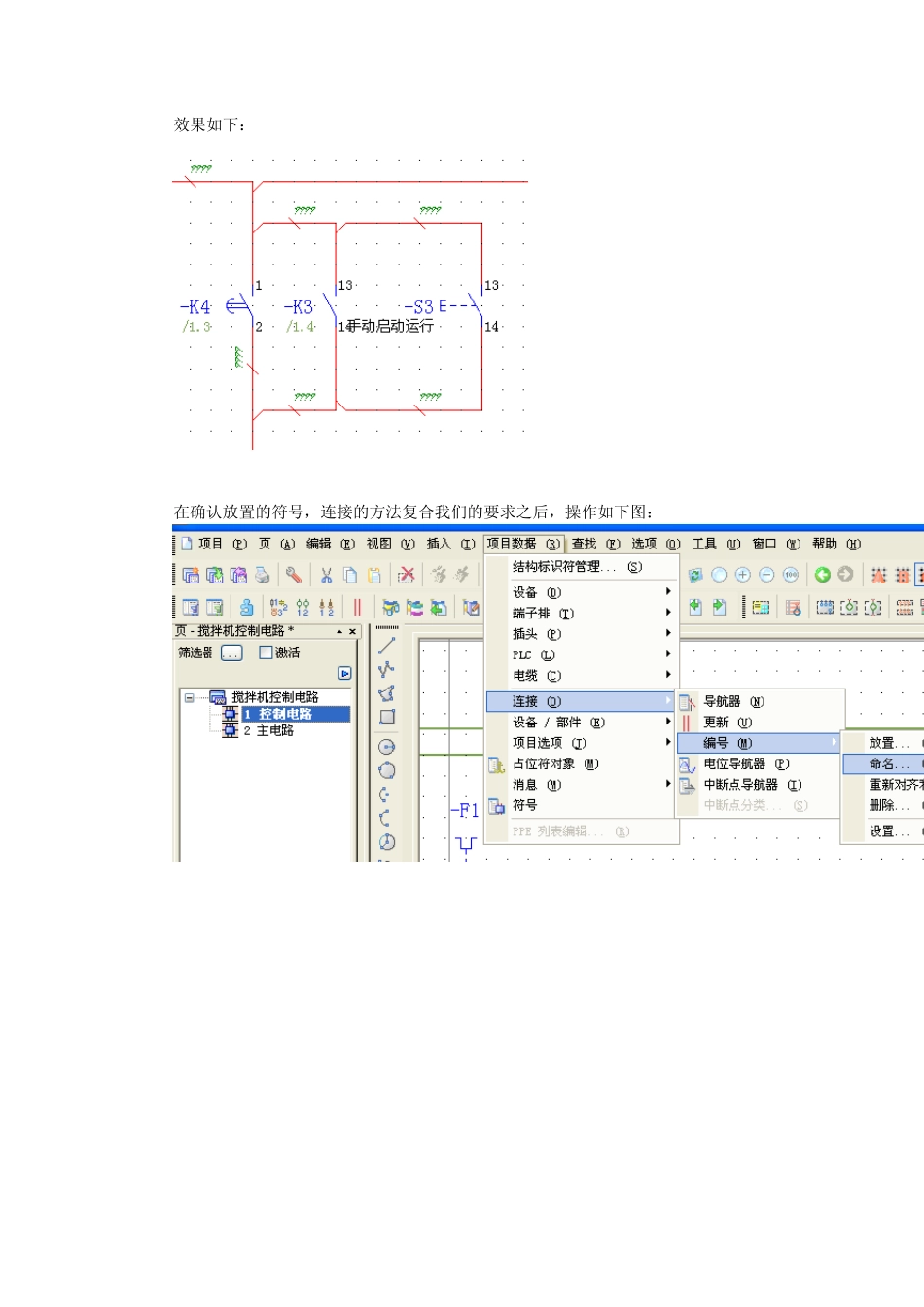Click the filter ... browse button
924x1307 pixels.
(231, 653)
